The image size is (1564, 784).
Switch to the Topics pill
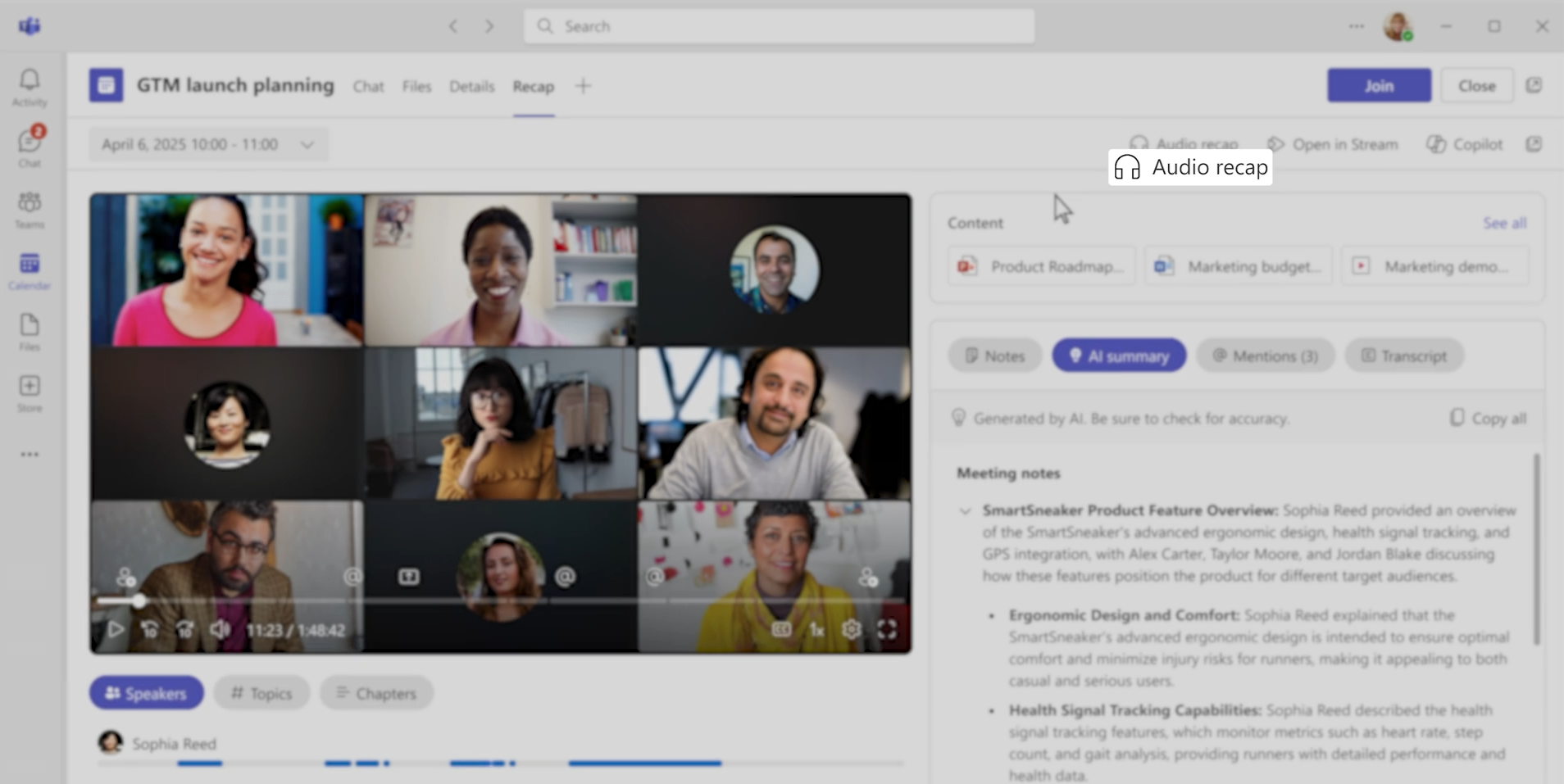pyautogui.click(x=261, y=693)
